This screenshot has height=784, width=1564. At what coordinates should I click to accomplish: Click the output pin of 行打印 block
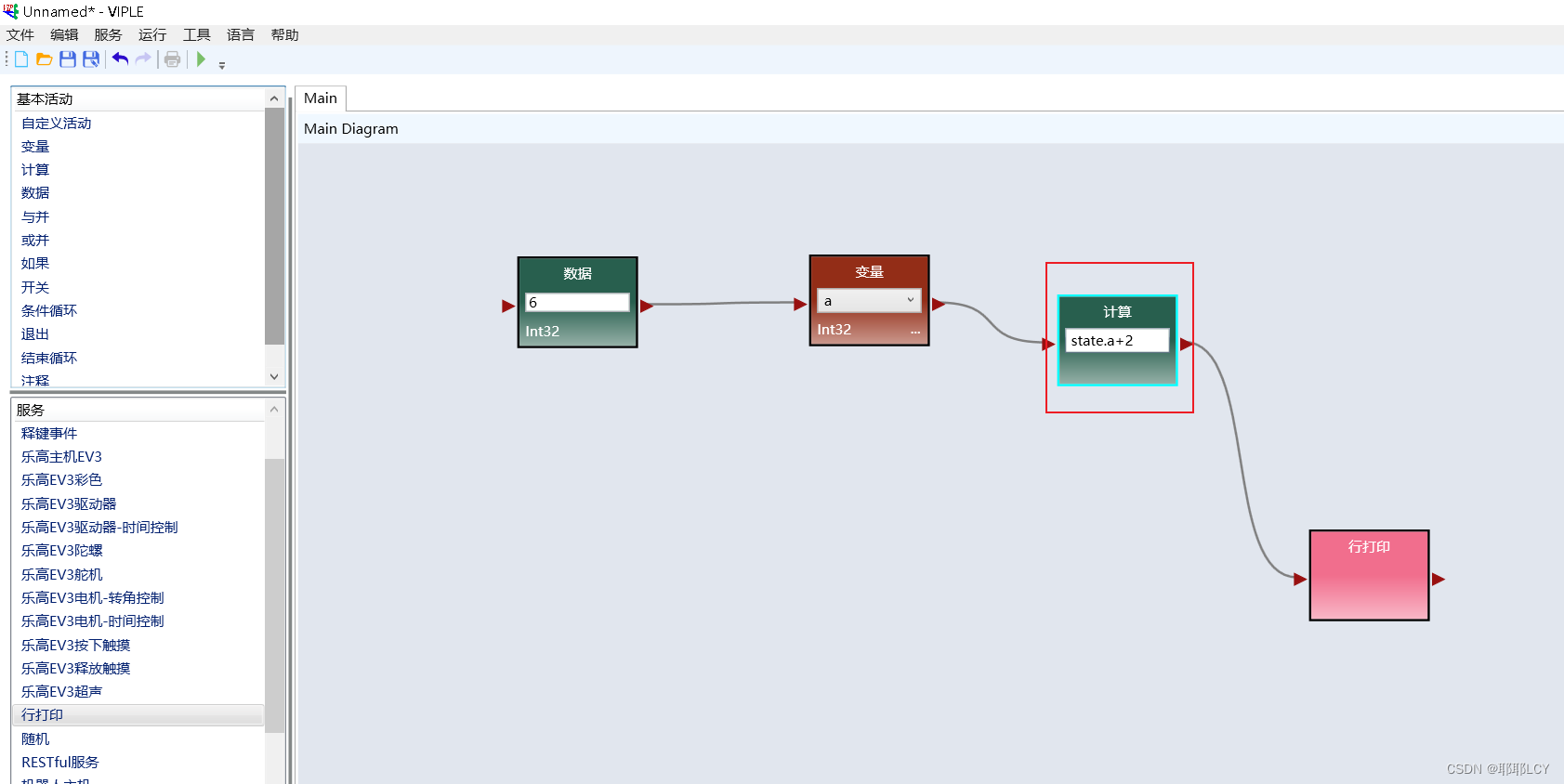1439,580
